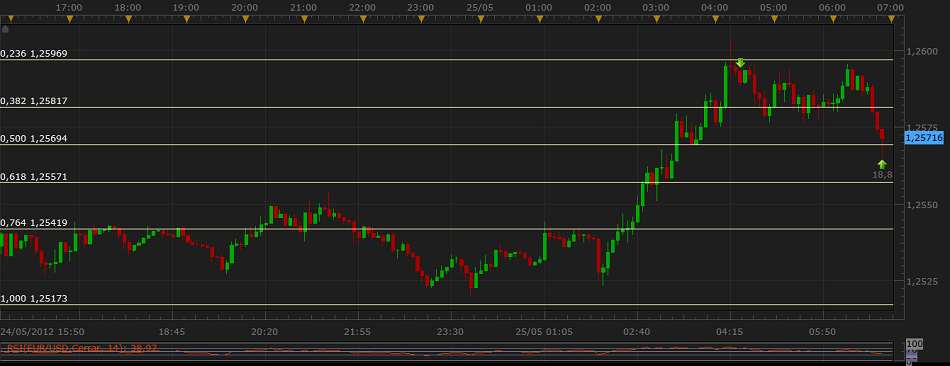The image size is (950, 366).
Task: Click the gray lock icon at chart's top-left
Action: [x=5, y=28]
